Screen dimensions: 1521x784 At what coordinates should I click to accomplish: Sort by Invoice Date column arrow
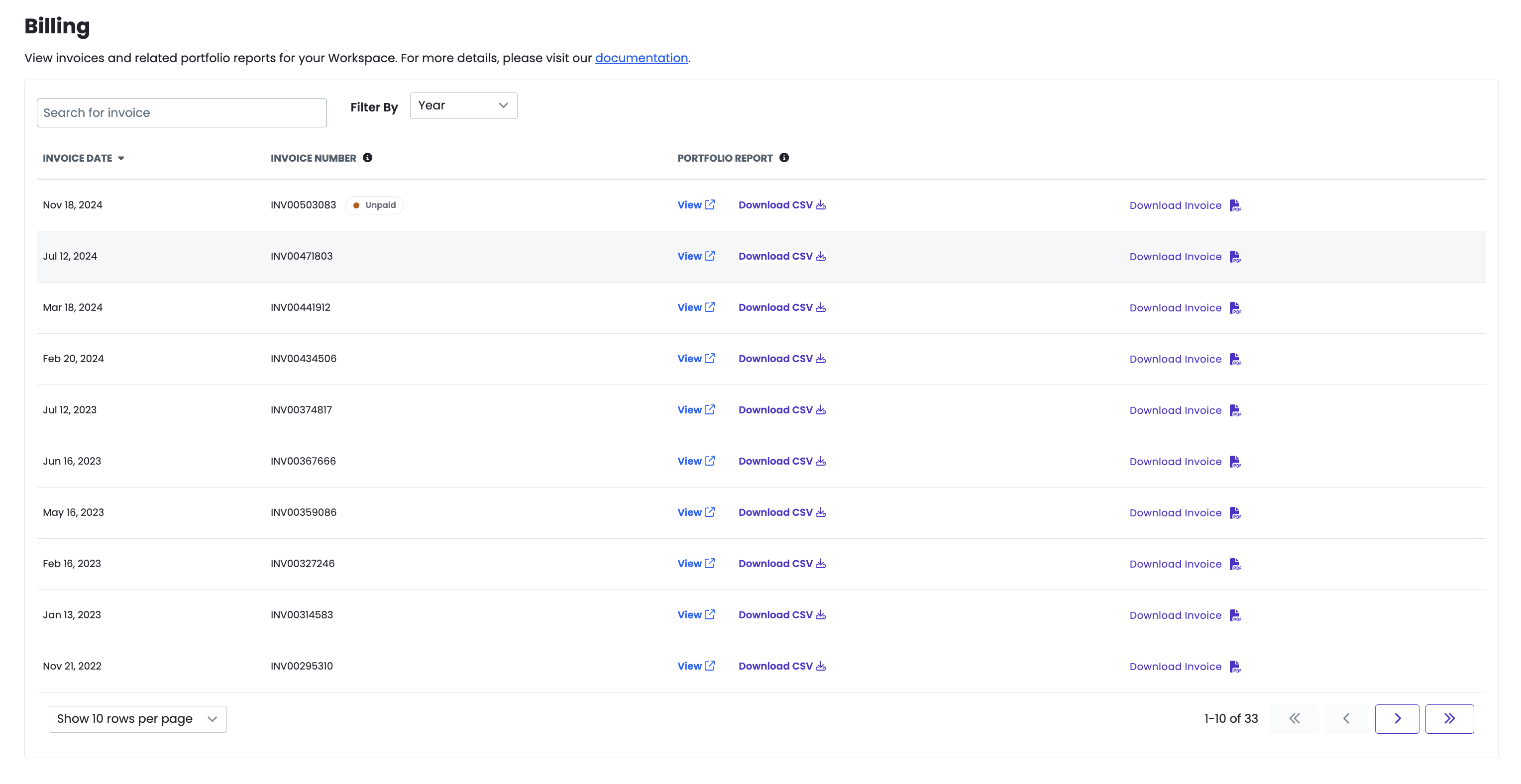click(x=121, y=158)
